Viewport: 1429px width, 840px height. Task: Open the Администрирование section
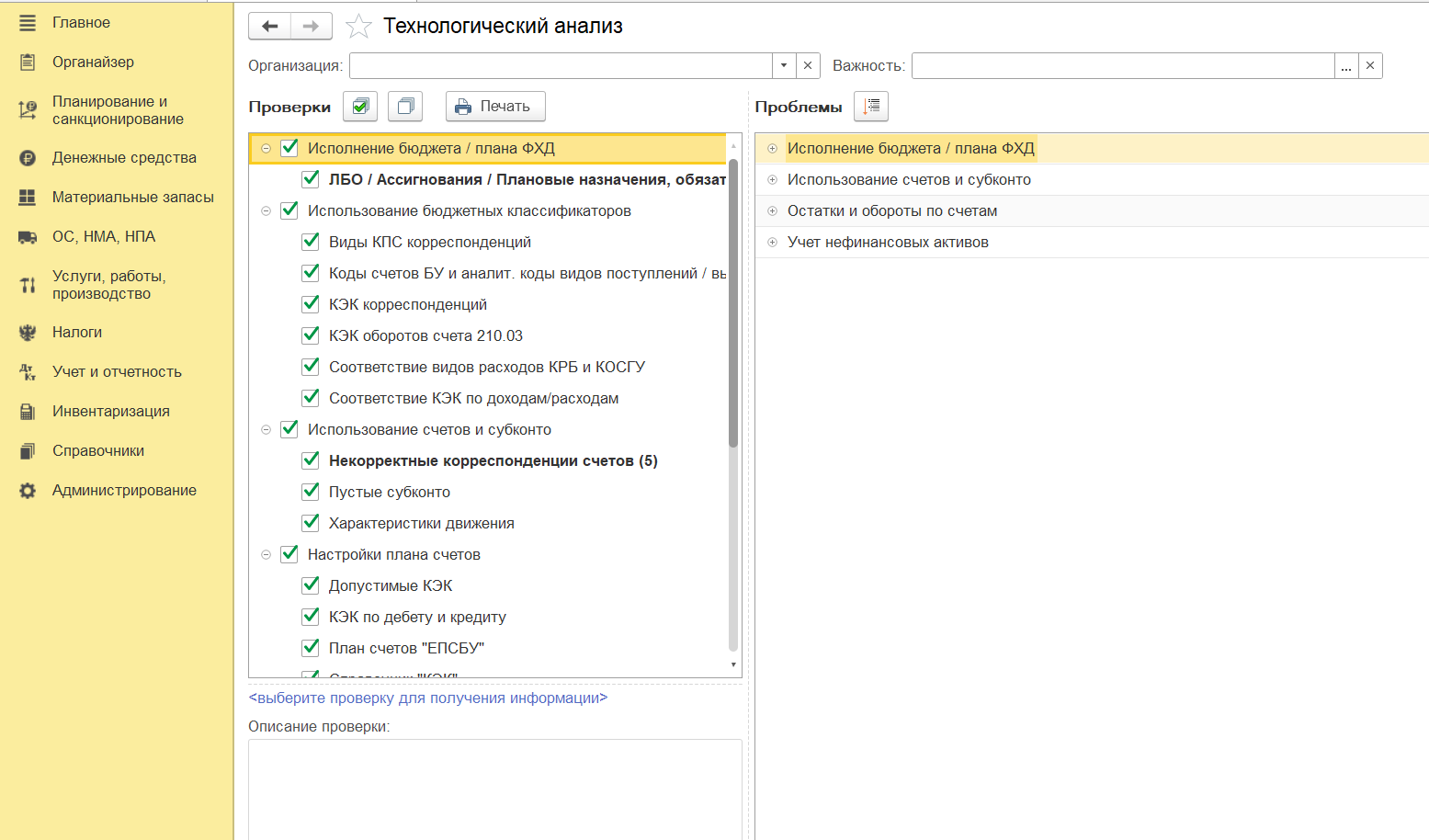(124, 491)
